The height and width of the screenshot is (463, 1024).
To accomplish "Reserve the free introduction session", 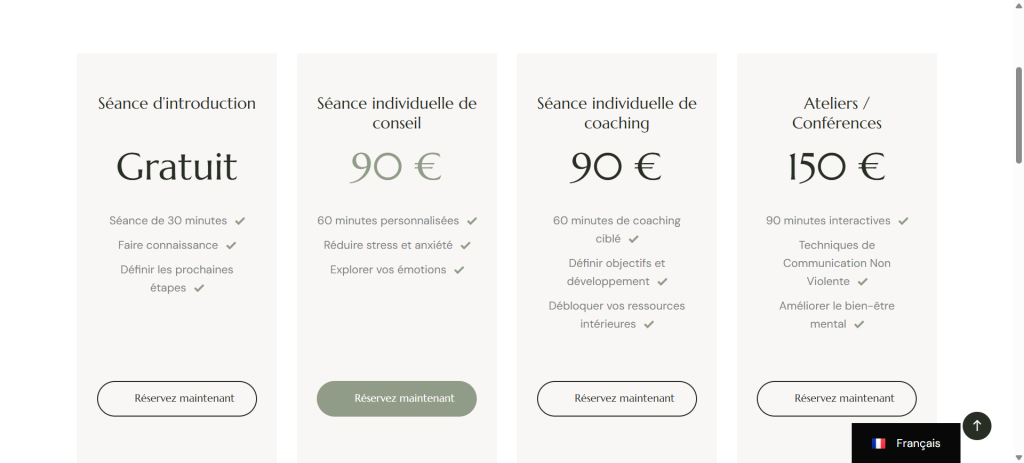I will point(177,398).
